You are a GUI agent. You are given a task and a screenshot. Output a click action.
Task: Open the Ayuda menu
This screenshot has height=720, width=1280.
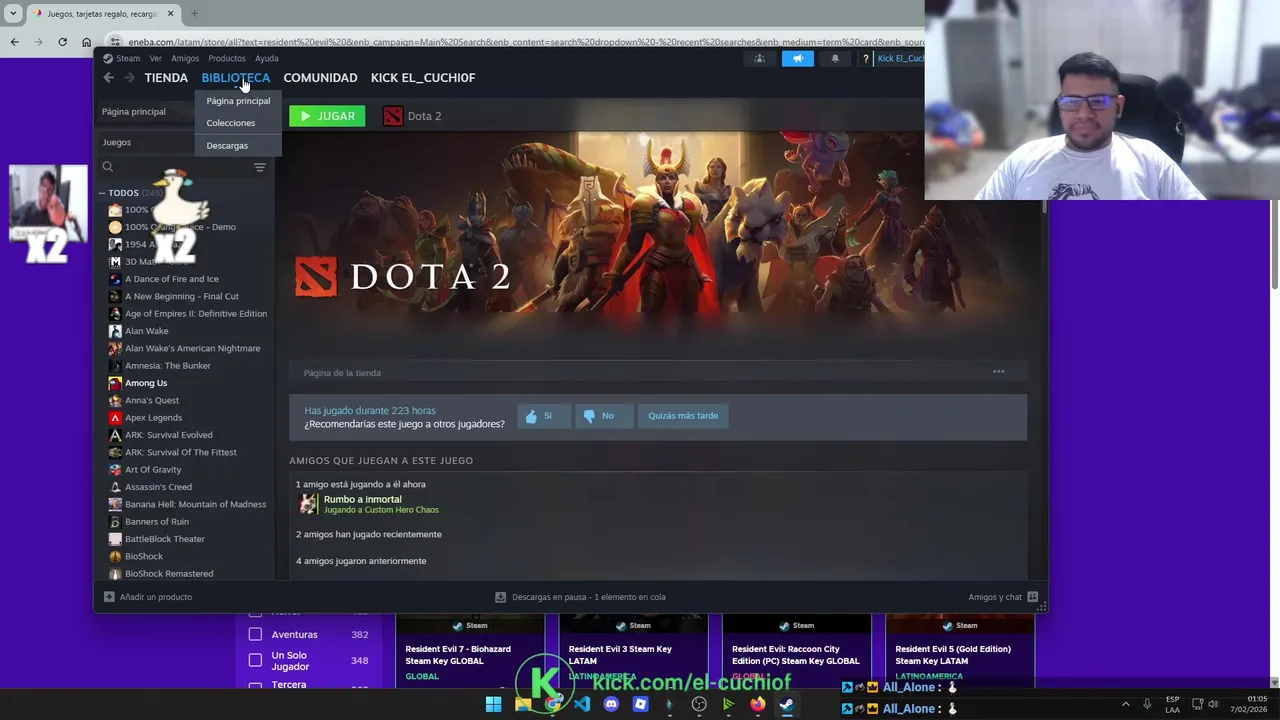267,58
